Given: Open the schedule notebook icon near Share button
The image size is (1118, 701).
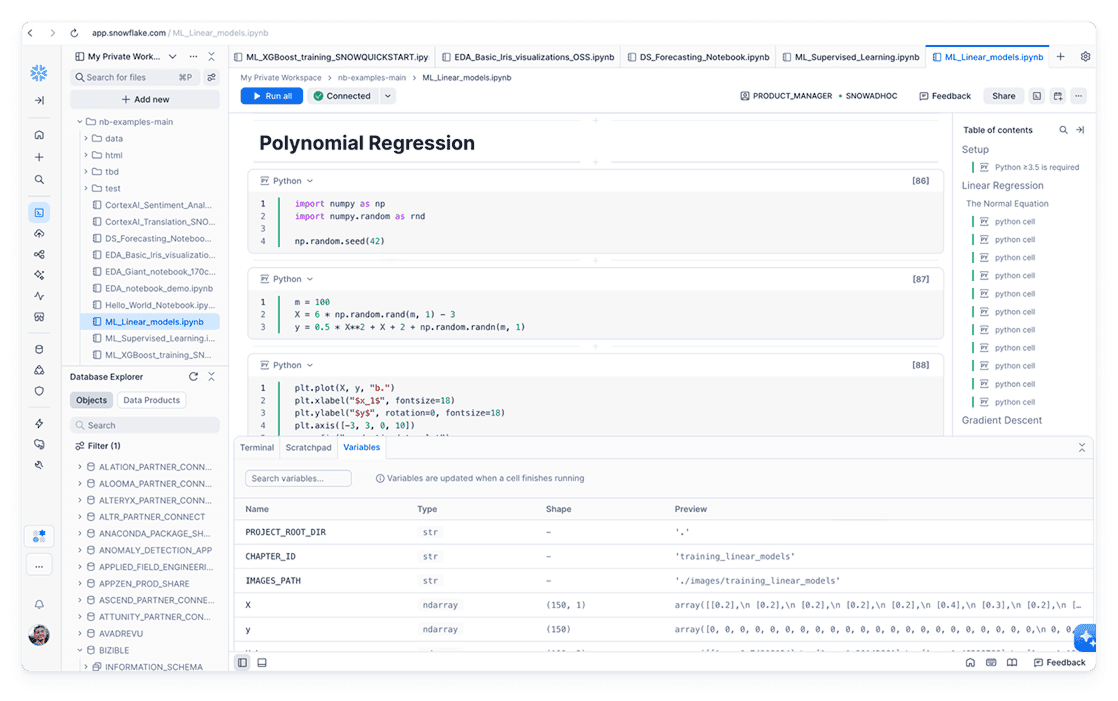Looking at the screenshot, I should coord(1057,95).
